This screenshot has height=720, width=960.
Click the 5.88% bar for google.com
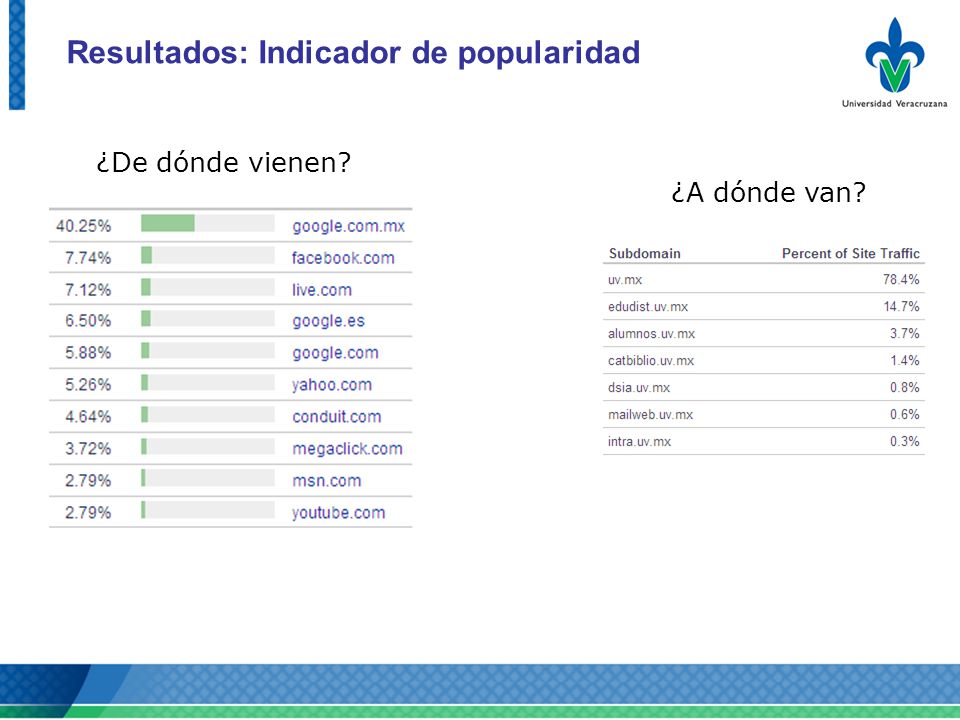pyautogui.click(x=208, y=350)
